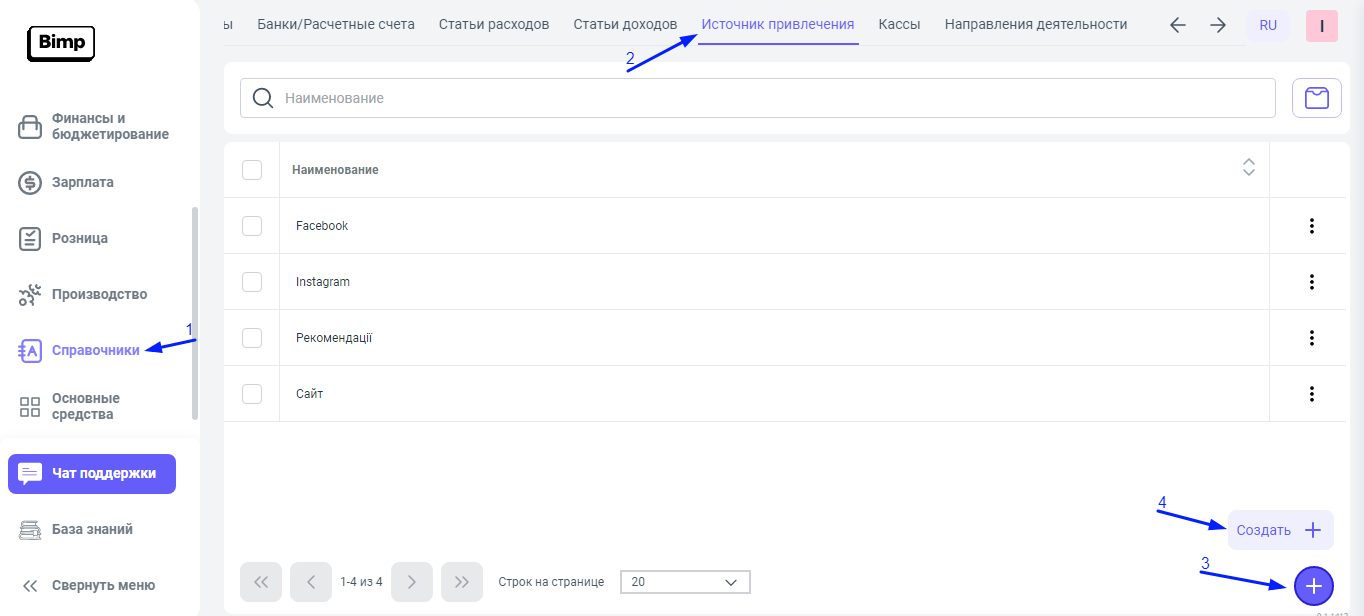Open three-dot menu for Сайт row
Viewport: 1364px width, 616px height.
coord(1311,394)
